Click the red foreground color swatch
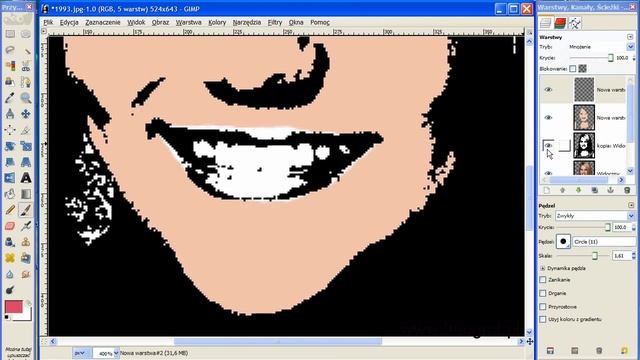 coord(13,307)
